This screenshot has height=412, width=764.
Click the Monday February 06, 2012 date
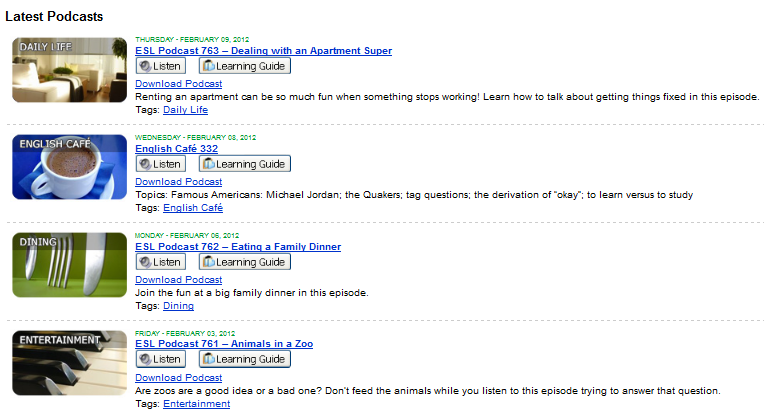click(x=187, y=235)
